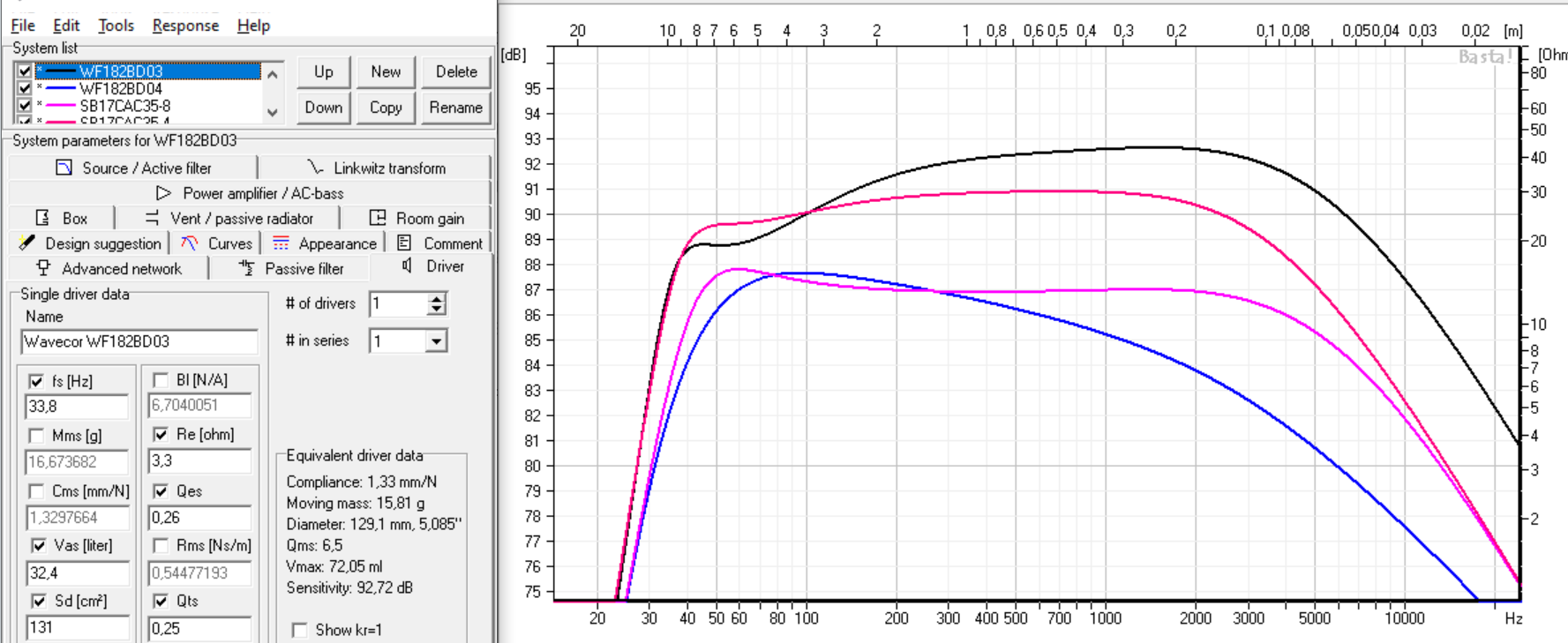Toggle visibility checkbox for WF182BD04

point(25,88)
